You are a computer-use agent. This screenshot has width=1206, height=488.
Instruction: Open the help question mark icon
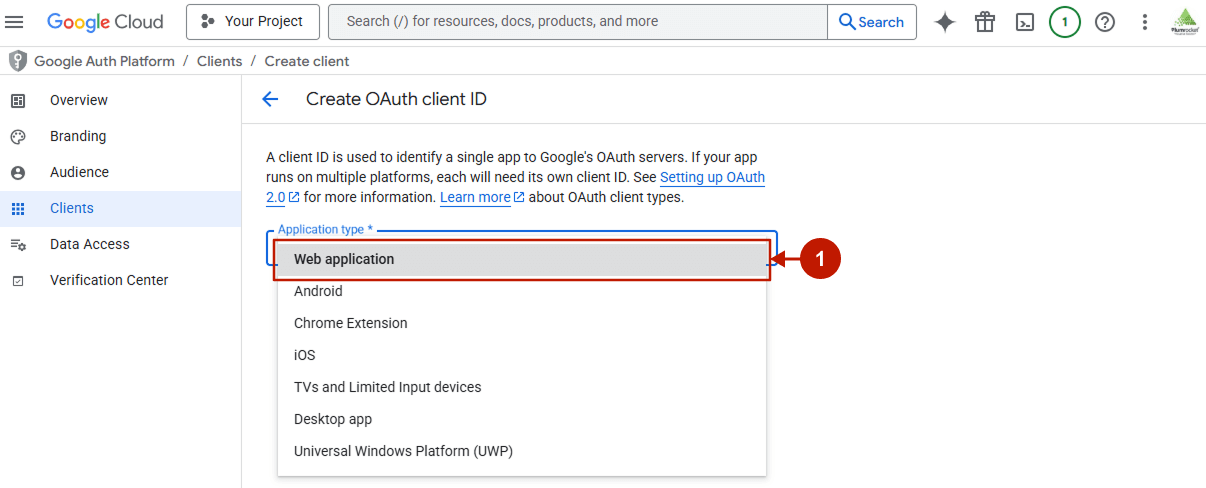(1105, 22)
